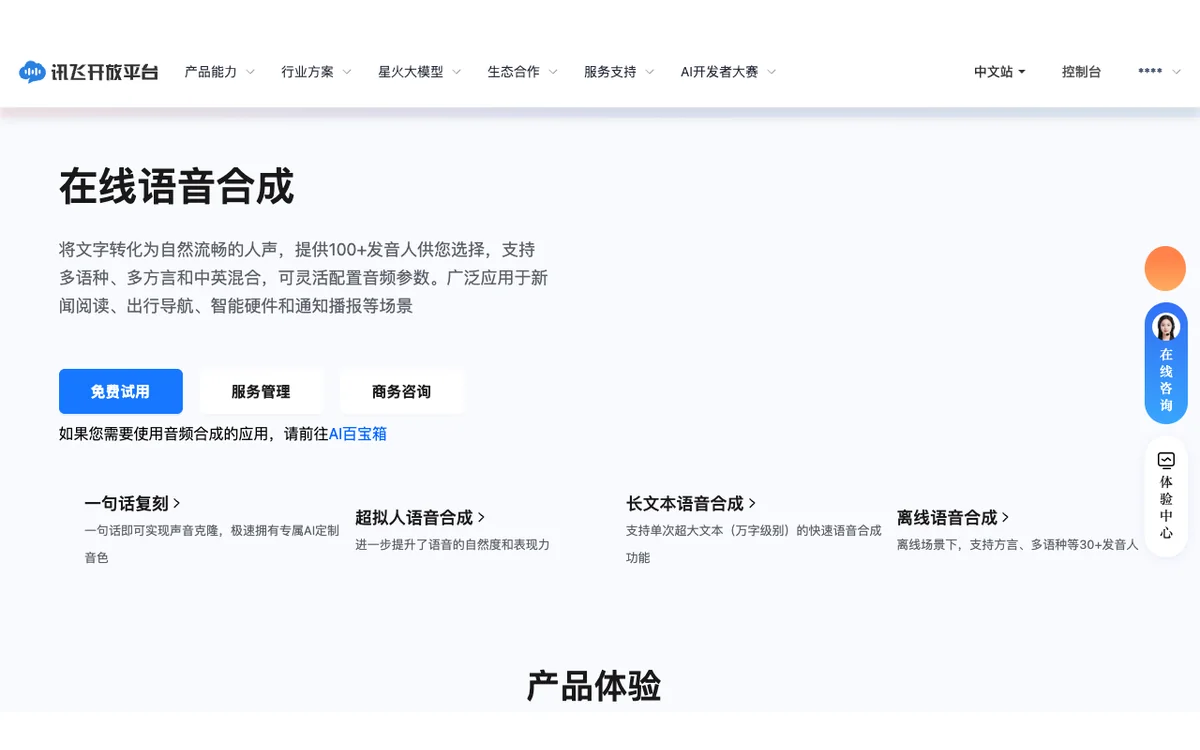Click the 在线语音合成 page heading
1200x750 pixels.
pos(177,186)
